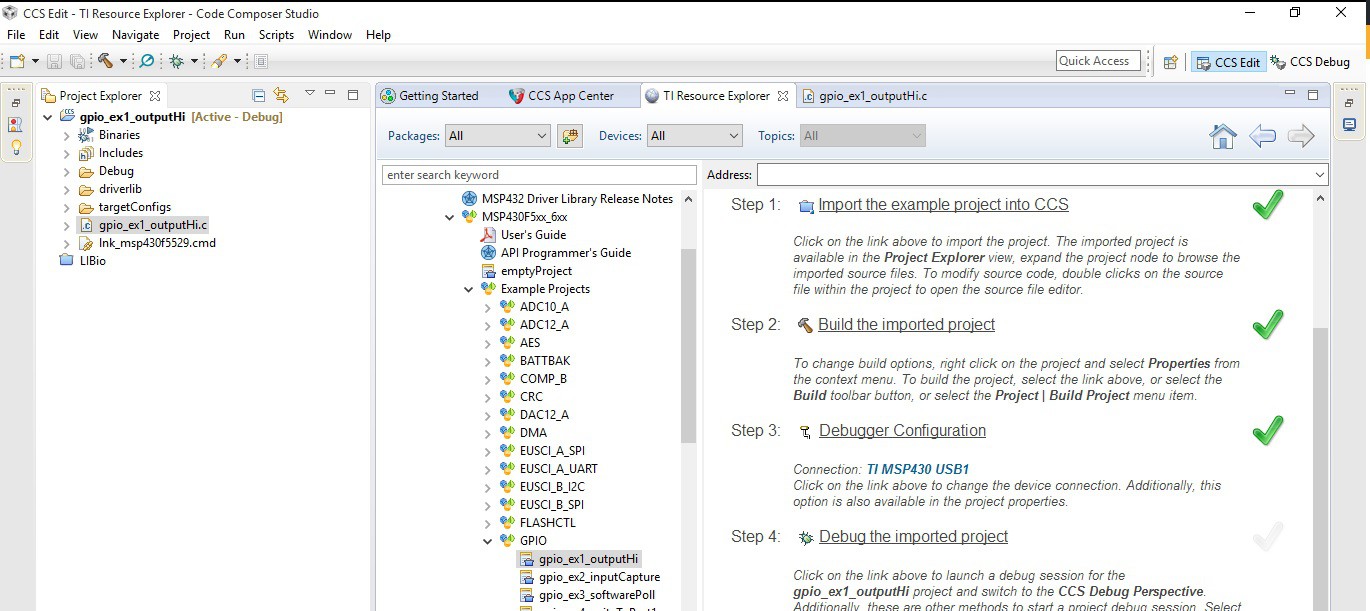Expand the Includes folder
The height and width of the screenshot is (611, 1370).
point(67,153)
